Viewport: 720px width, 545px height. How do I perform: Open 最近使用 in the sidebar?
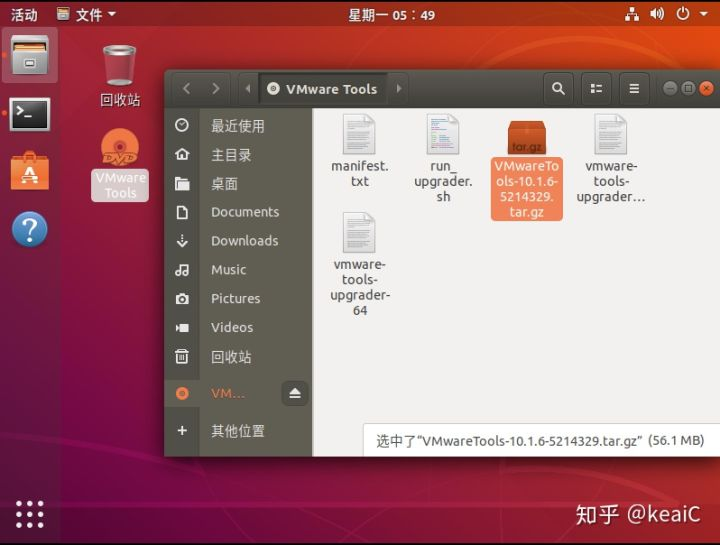coord(238,125)
